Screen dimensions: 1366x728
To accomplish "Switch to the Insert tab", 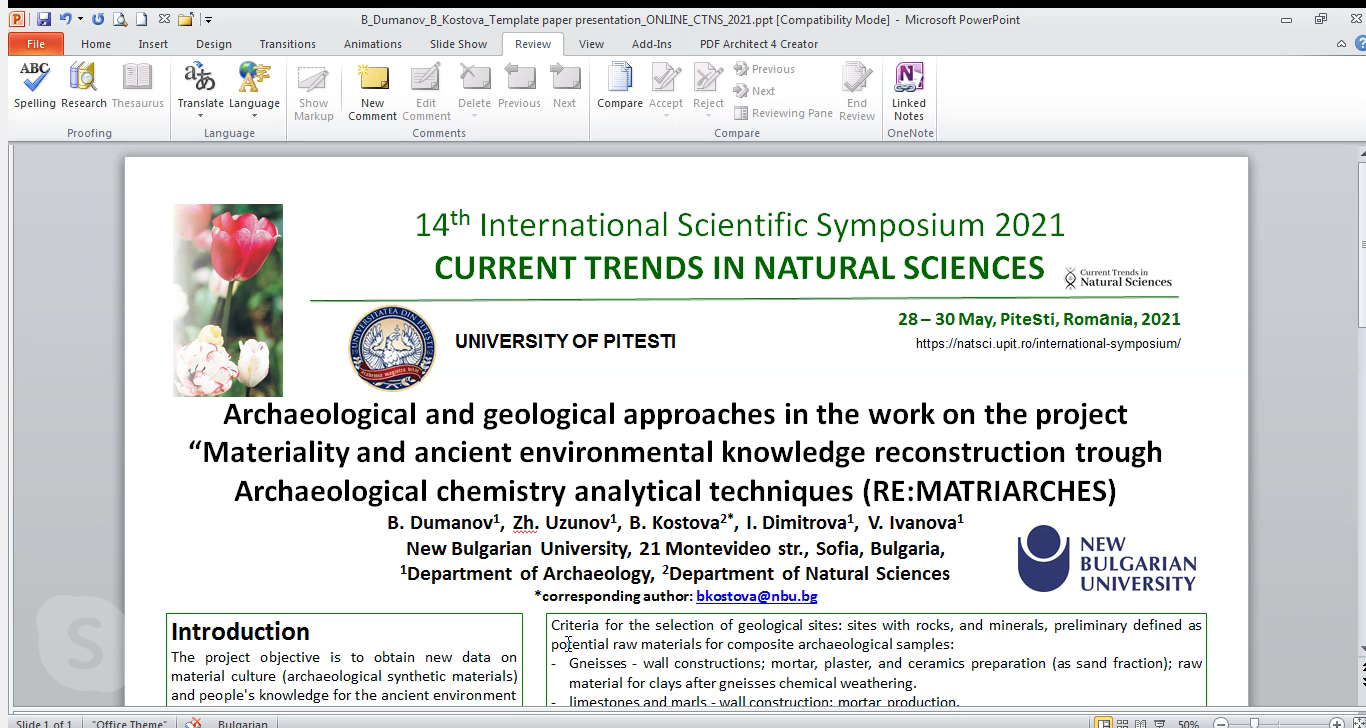I will click(153, 44).
